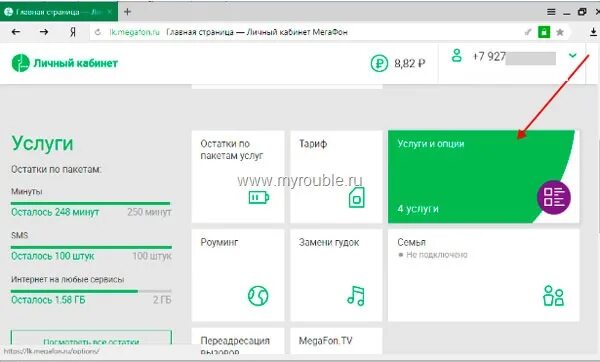Open a new tab with plus button
The height and width of the screenshot is (362, 600).
point(127,12)
